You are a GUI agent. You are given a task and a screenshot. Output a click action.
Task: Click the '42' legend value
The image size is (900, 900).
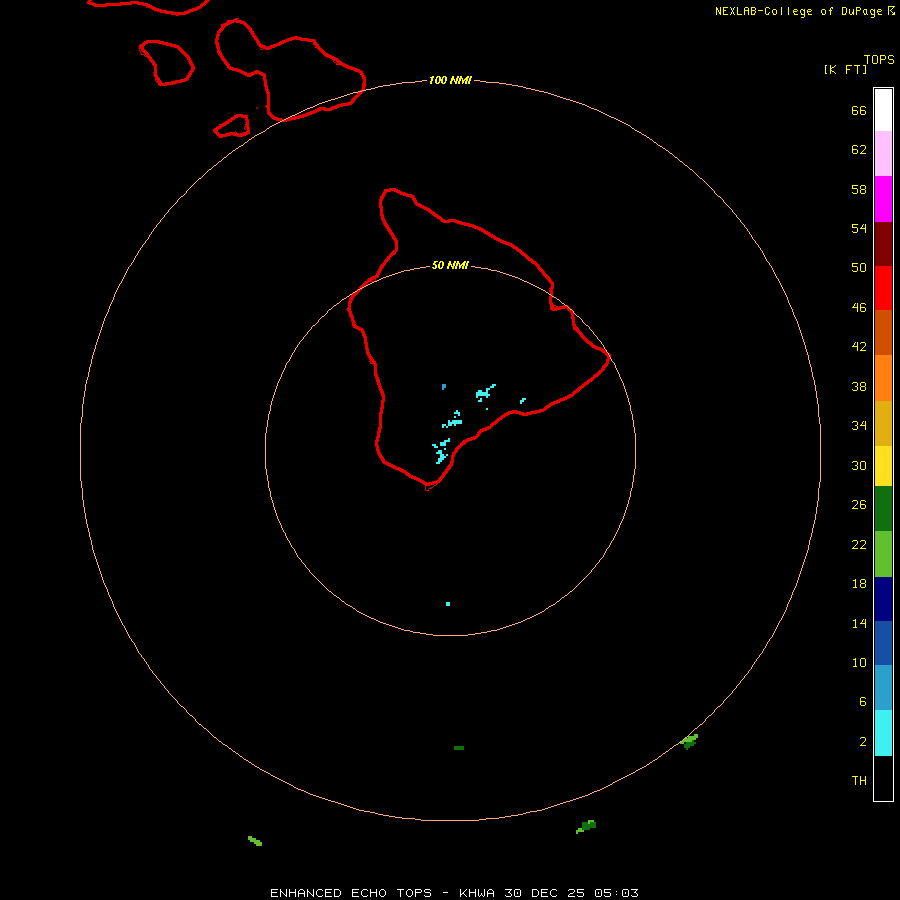[x=859, y=347]
